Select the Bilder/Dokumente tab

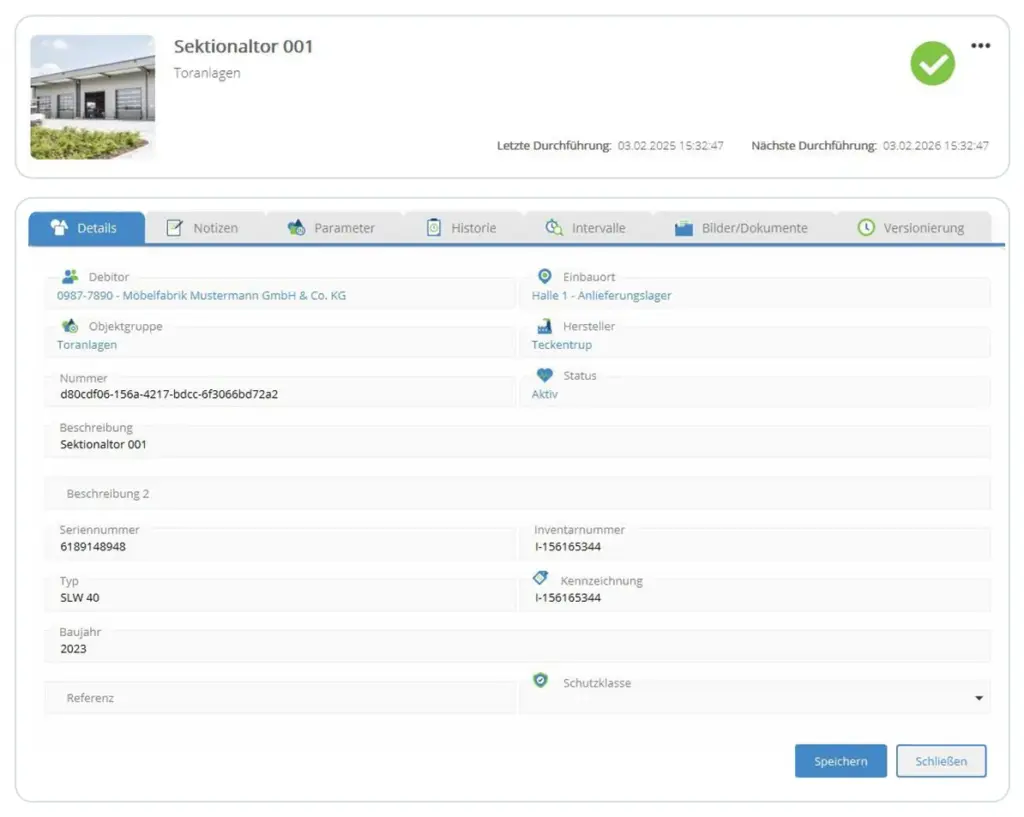point(741,228)
